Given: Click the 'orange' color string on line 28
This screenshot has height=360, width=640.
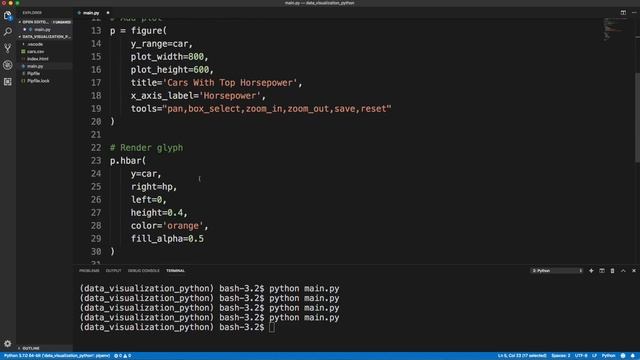Looking at the screenshot, I should click(183, 226).
